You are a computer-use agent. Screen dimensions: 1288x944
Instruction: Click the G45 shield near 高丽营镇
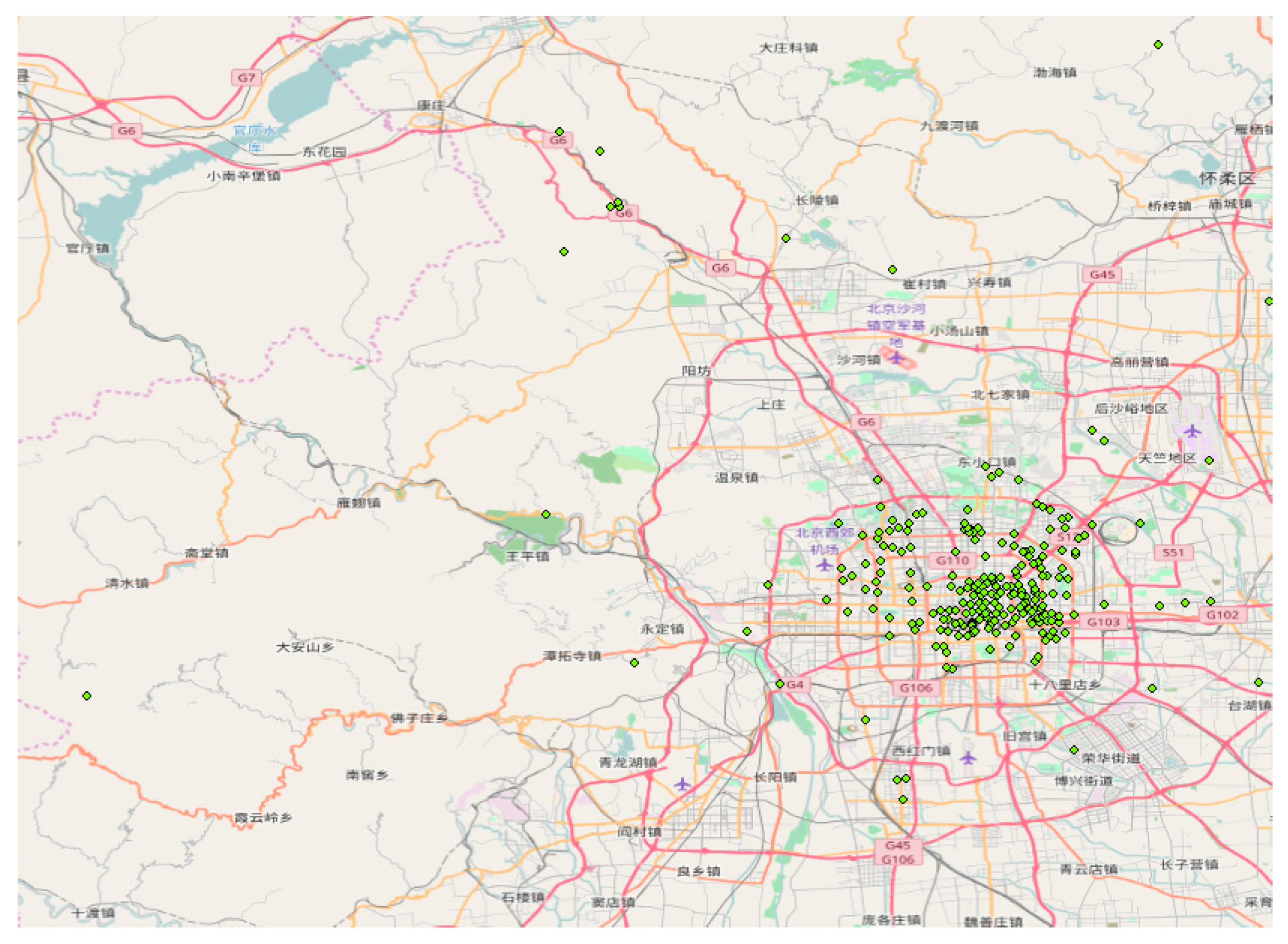coord(1102,274)
